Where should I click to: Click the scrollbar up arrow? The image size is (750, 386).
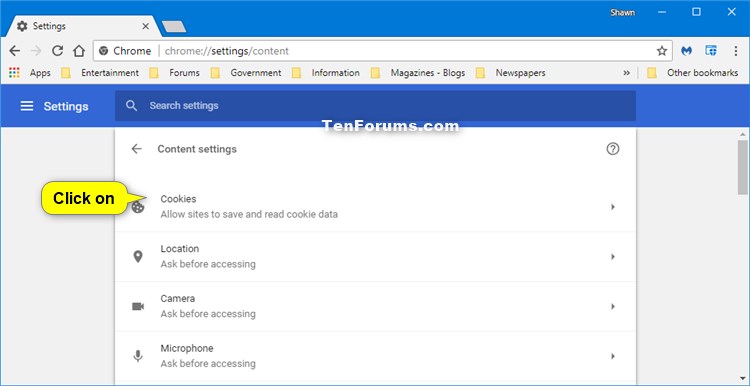742,133
